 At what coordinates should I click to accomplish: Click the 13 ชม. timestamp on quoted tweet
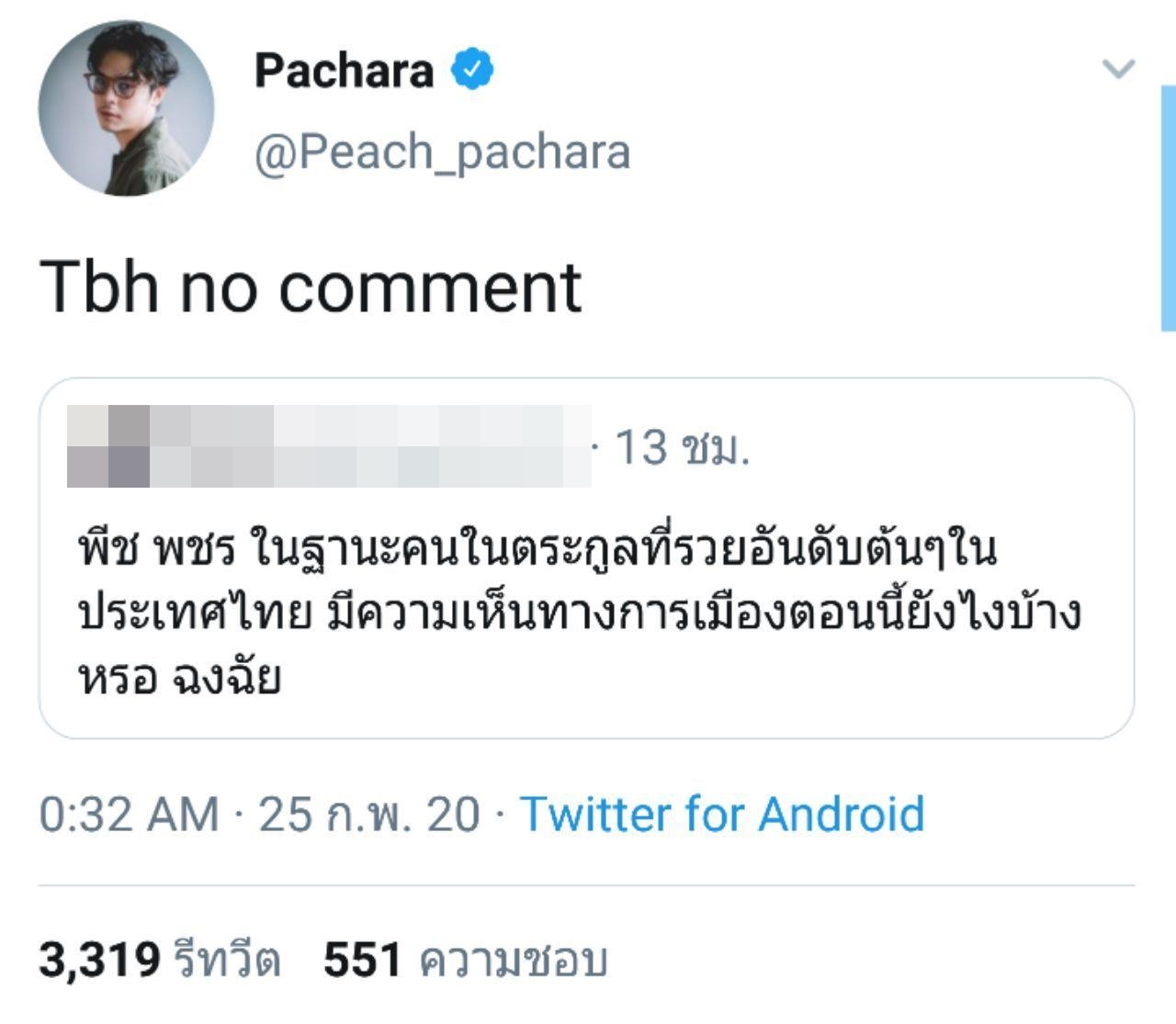click(684, 445)
